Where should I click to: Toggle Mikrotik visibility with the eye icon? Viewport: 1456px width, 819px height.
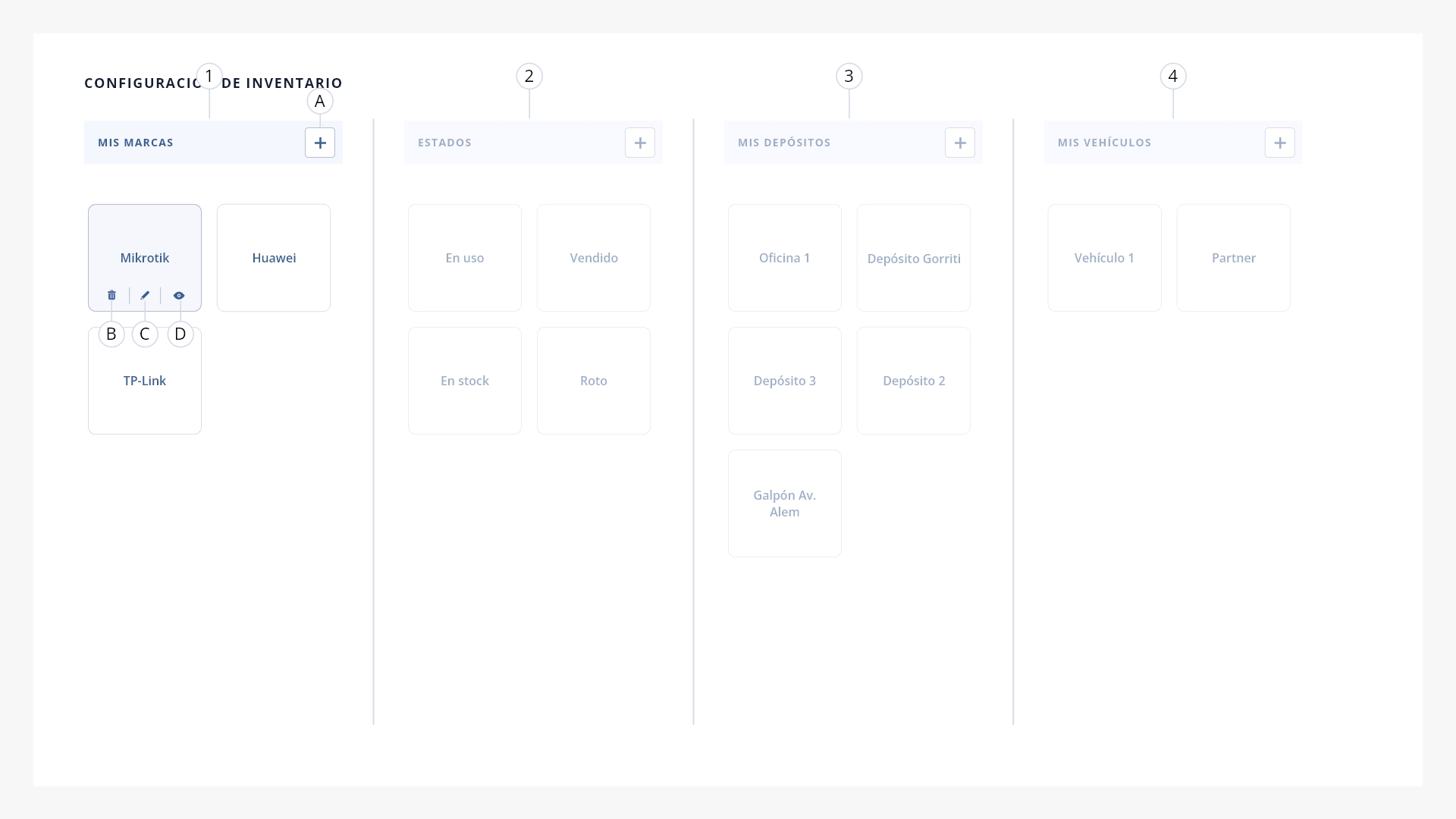point(179,296)
